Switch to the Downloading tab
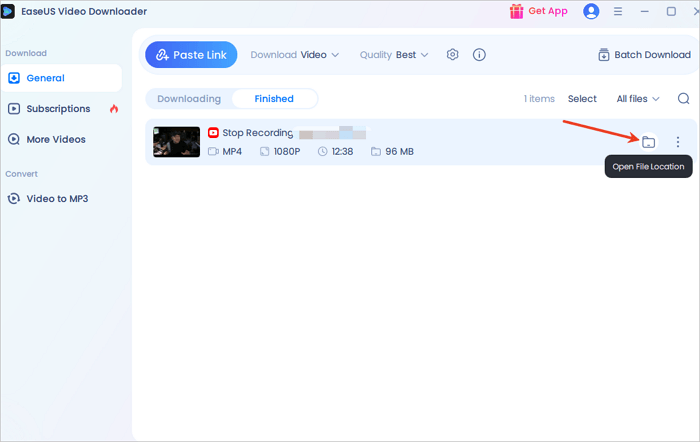 coord(189,99)
